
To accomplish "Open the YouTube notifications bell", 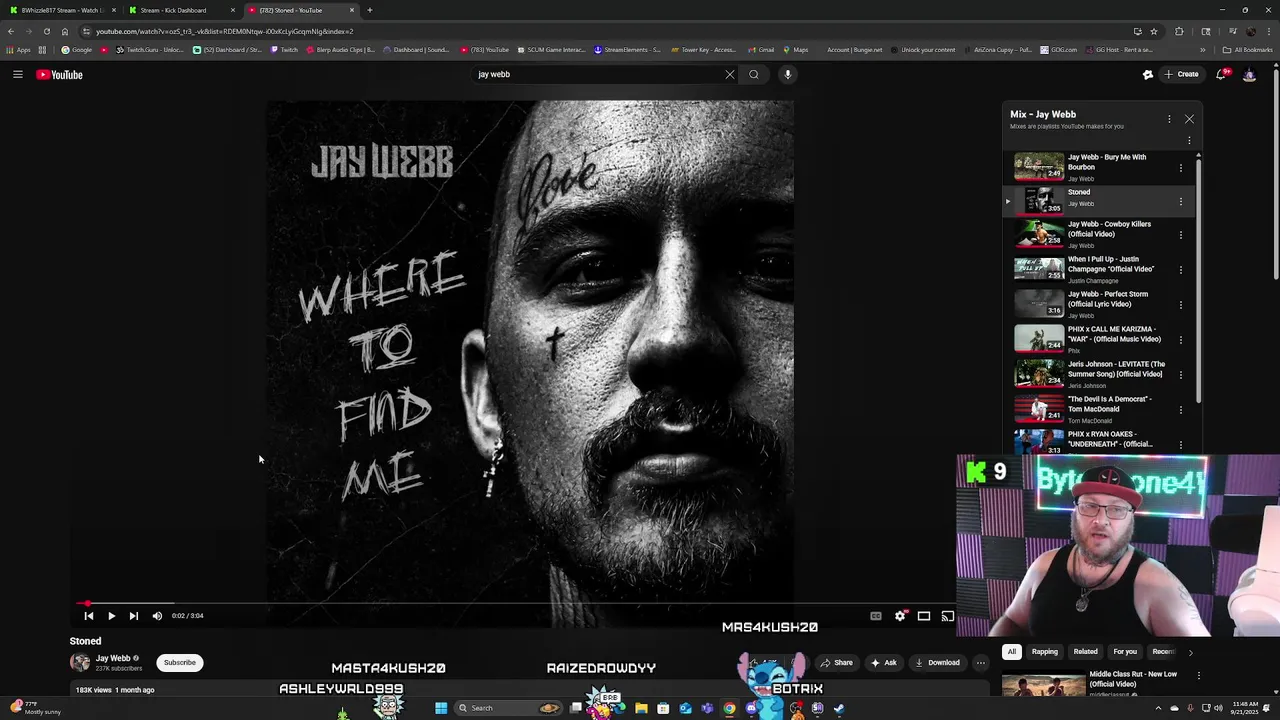I will (x=1222, y=74).
